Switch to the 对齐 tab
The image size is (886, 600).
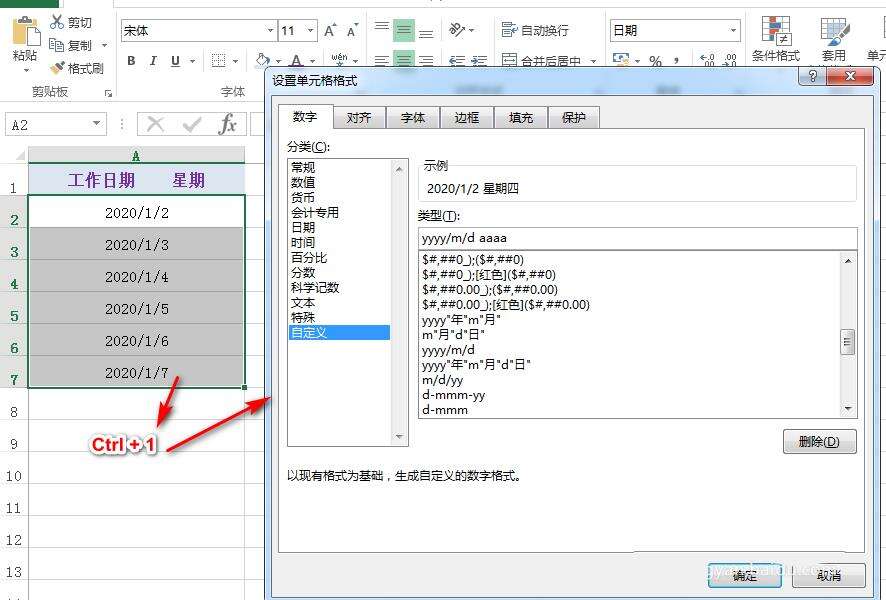click(360, 117)
